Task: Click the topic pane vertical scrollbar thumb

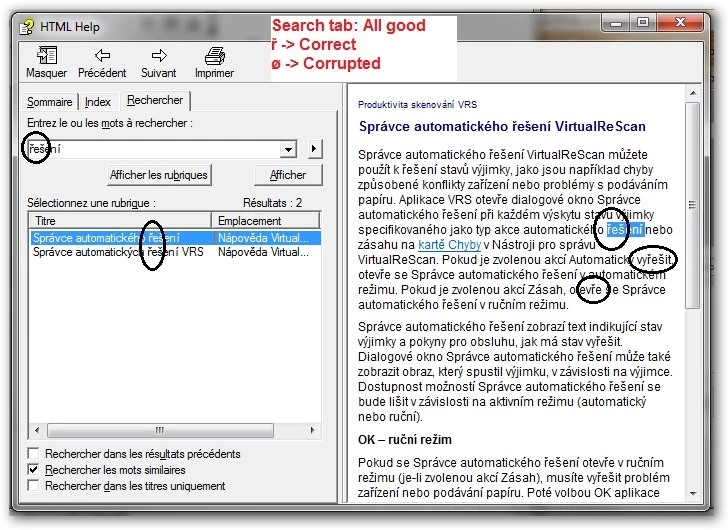Action: click(x=692, y=205)
